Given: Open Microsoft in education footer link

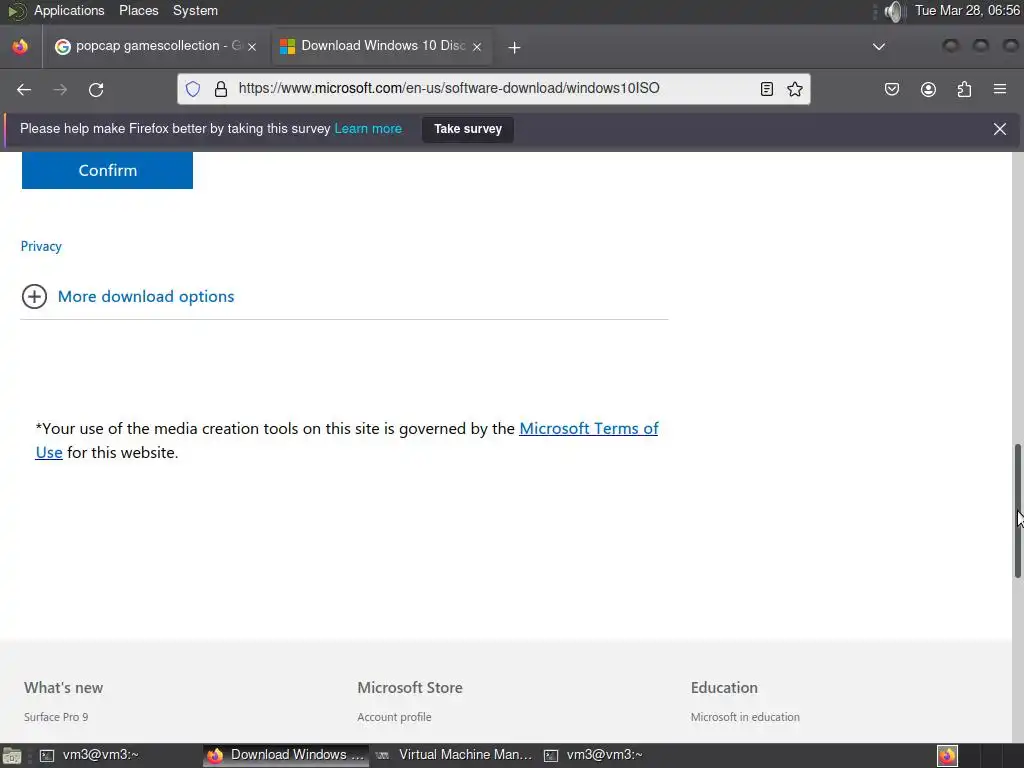Looking at the screenshot, I should click(x=745, y=717).
